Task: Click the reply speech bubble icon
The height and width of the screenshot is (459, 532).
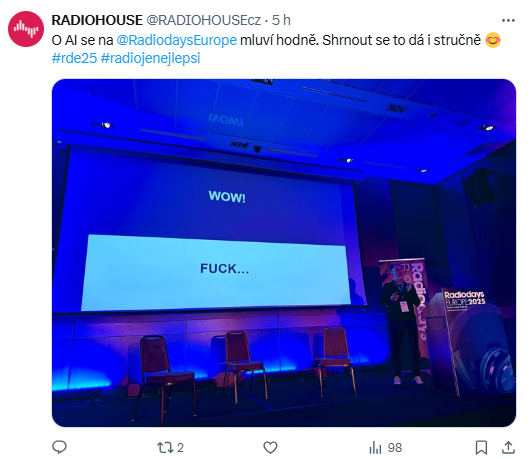Action: tap(59, 447)
